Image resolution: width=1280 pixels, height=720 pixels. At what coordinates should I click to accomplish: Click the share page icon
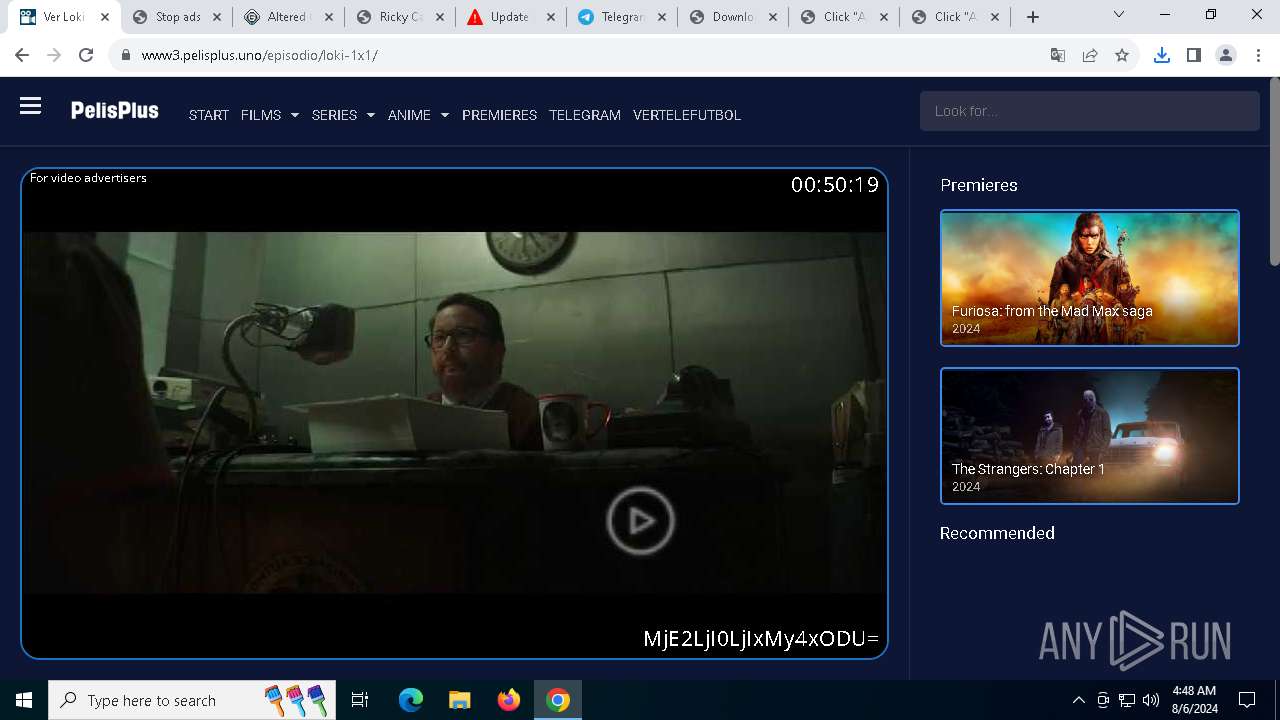click(x=1090, y=55)
